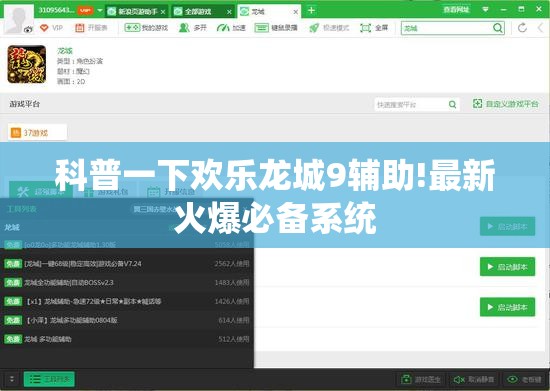This screenshot has width=550, height=391.
Task: Collapse panel with bottom-left double-arrow icon
Action: [12, 379]
